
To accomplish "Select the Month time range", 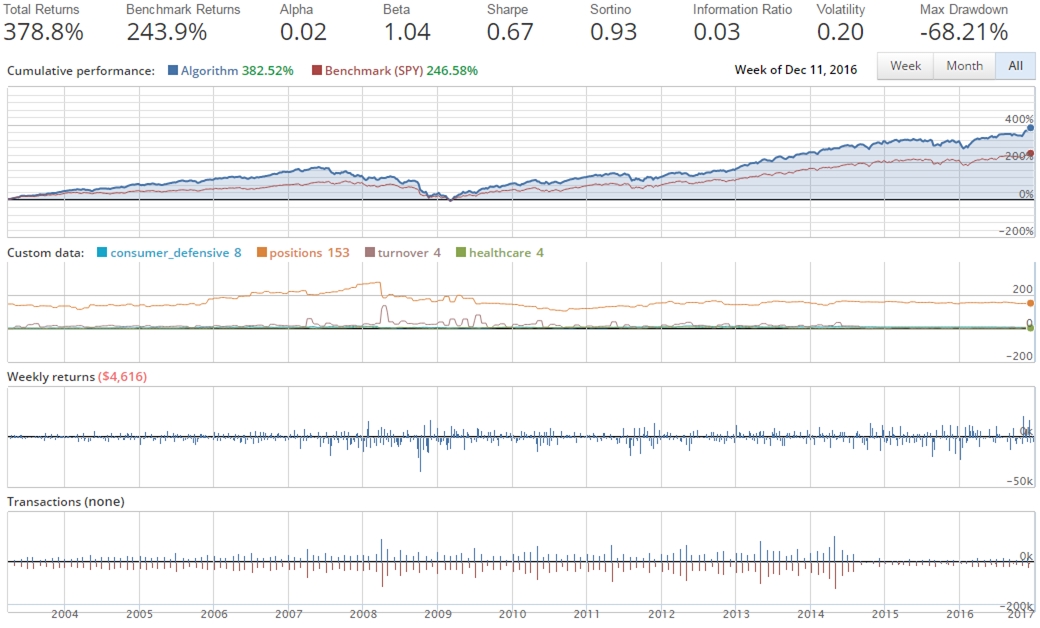I will pos(963,65).
